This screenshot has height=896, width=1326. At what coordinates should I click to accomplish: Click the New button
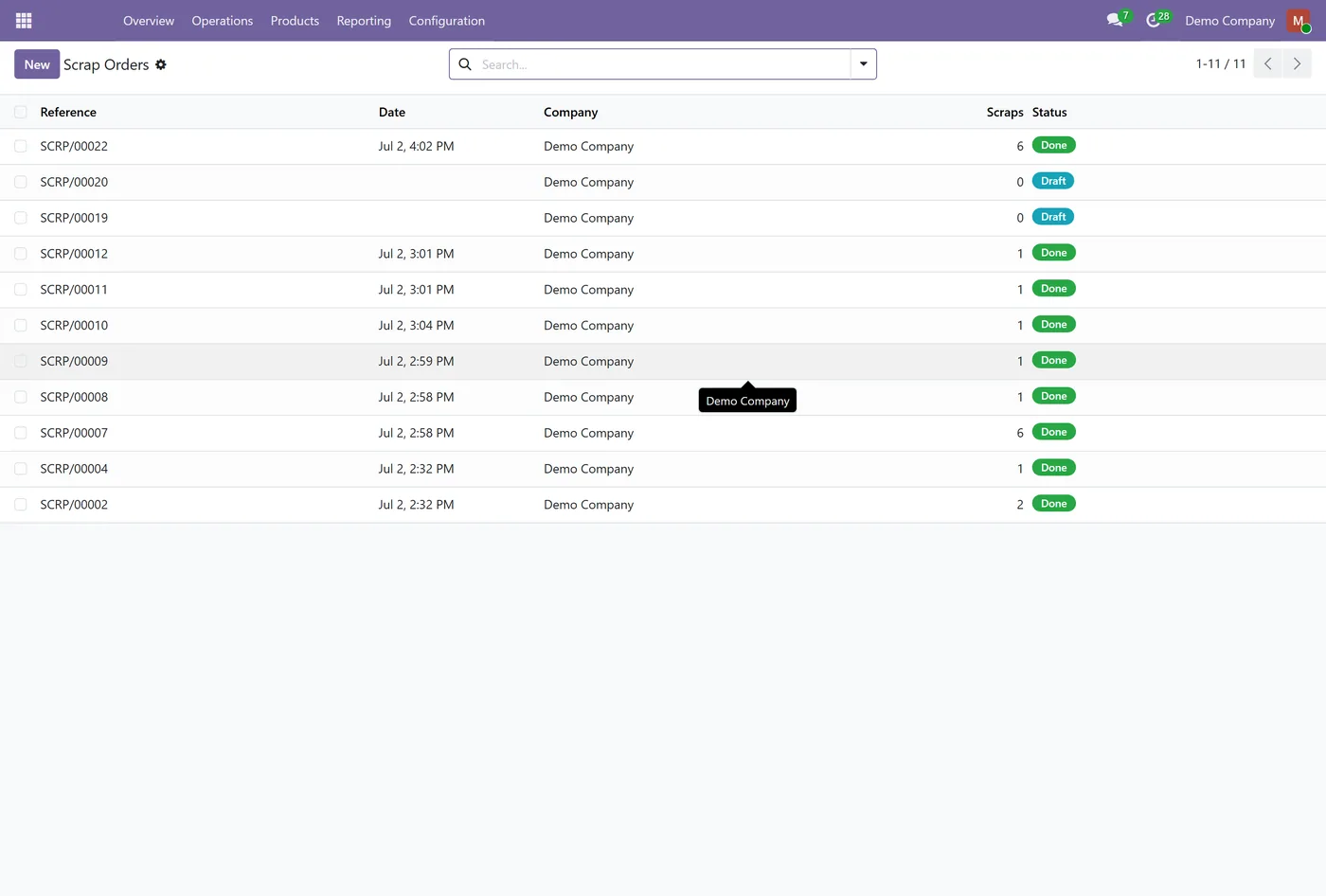click(37, 64)
